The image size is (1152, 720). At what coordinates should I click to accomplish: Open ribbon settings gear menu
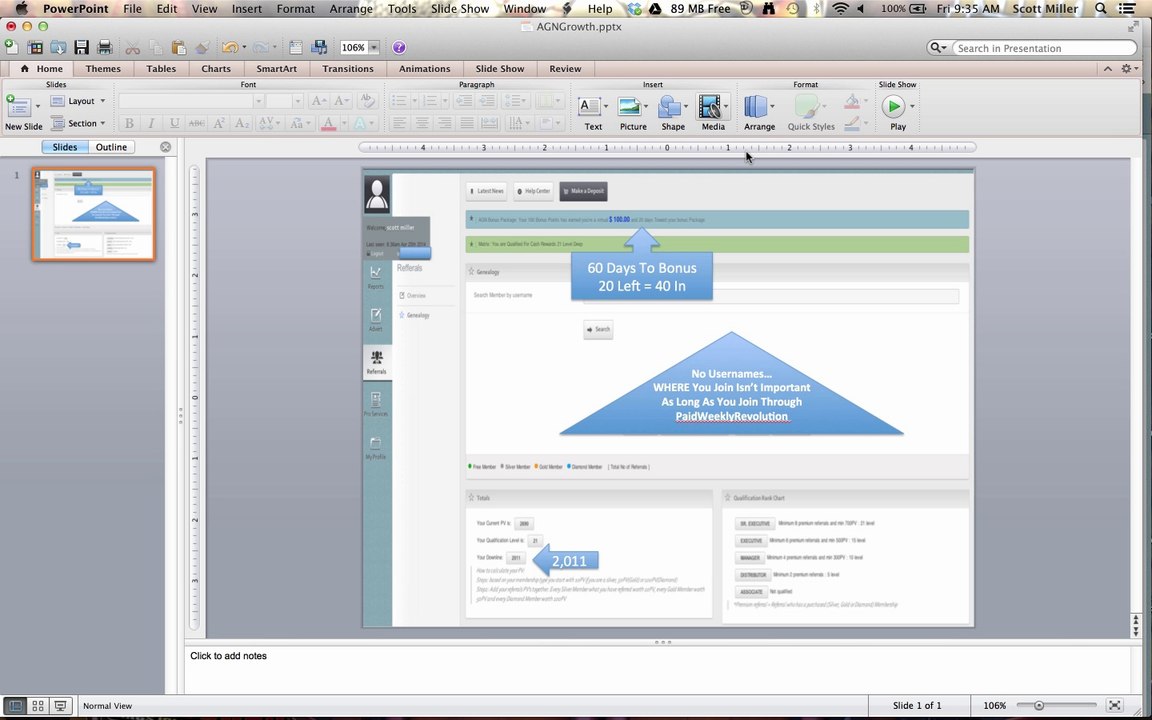point(1128,68)
